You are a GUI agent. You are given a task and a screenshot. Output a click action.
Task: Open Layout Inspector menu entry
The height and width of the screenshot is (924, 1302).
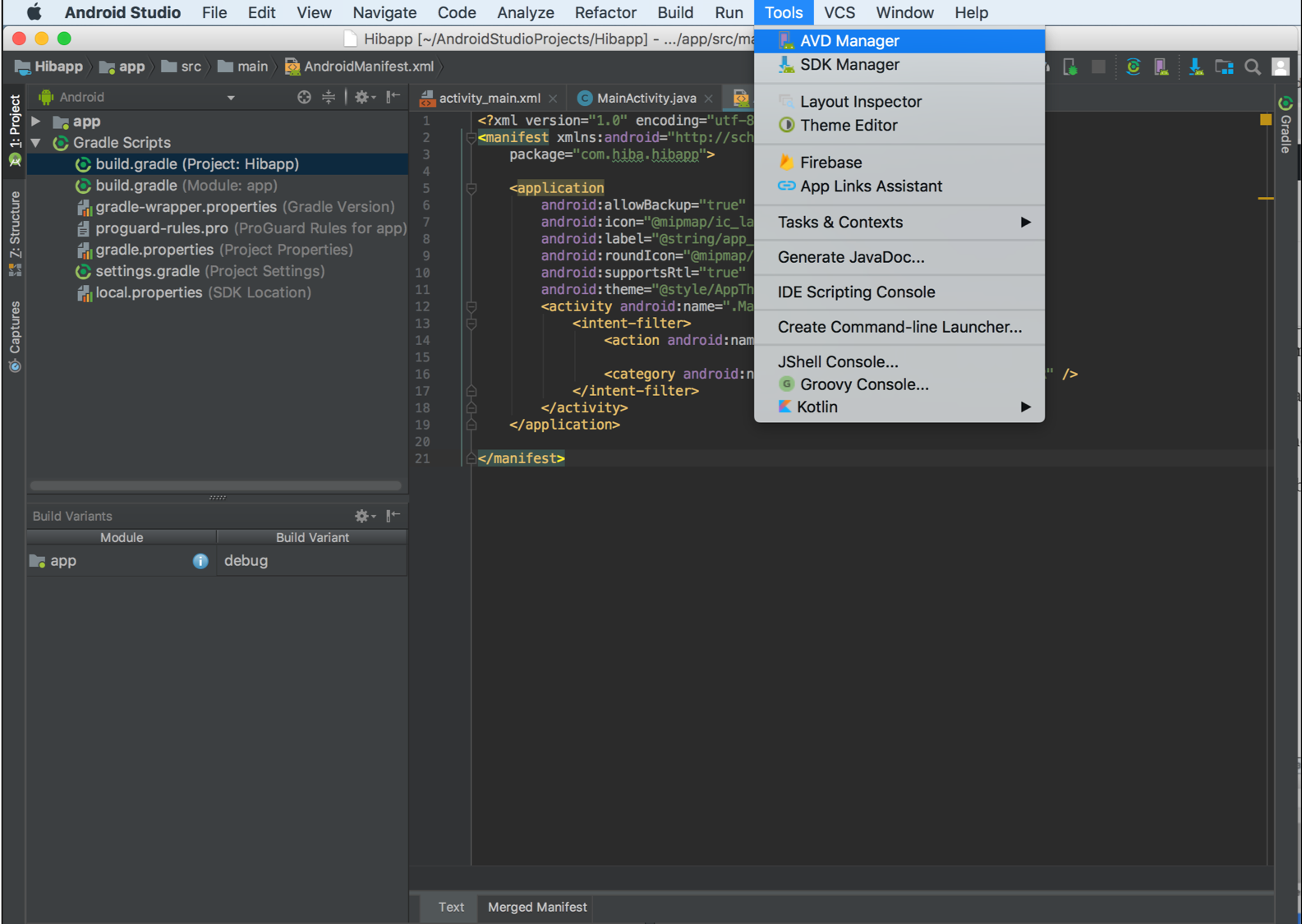click(899, 102)
